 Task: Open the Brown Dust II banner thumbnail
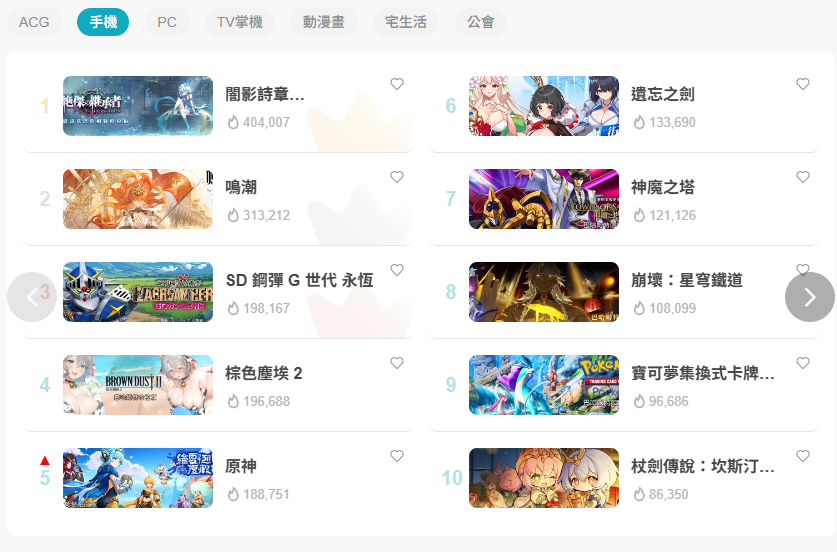[x=138, y=385]
